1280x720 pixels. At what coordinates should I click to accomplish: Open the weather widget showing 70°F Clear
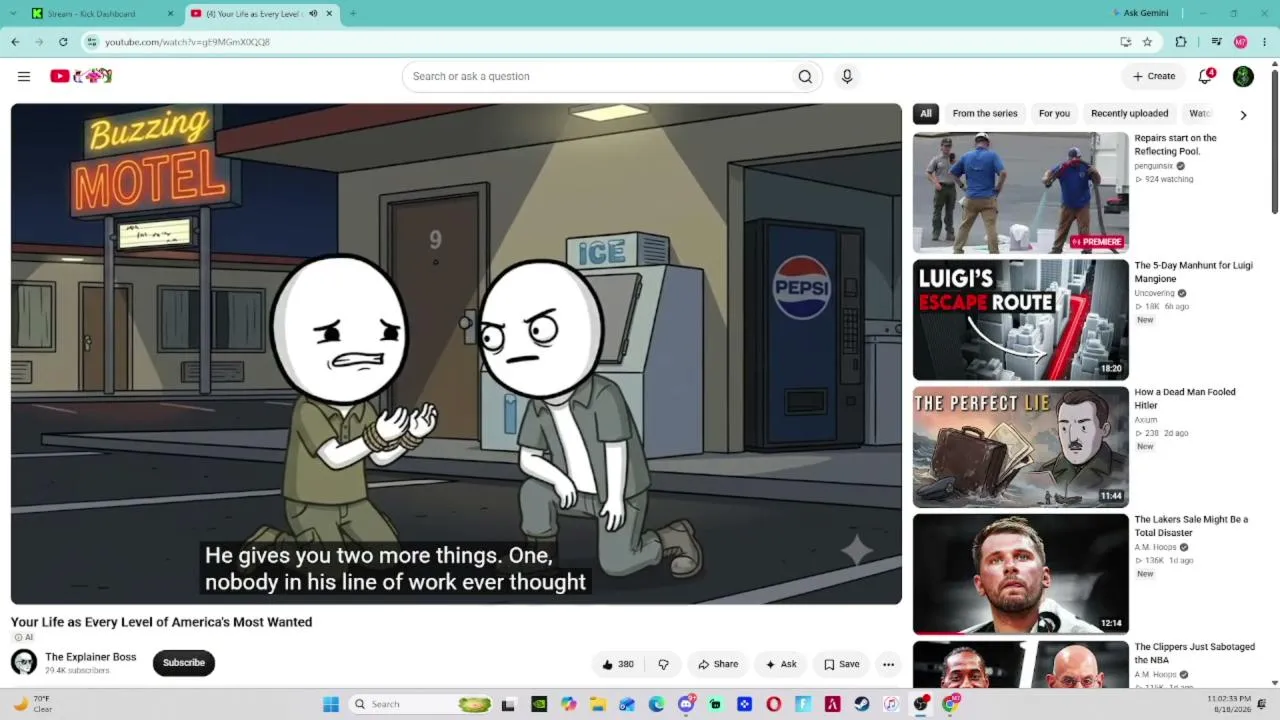pos(32,704)
